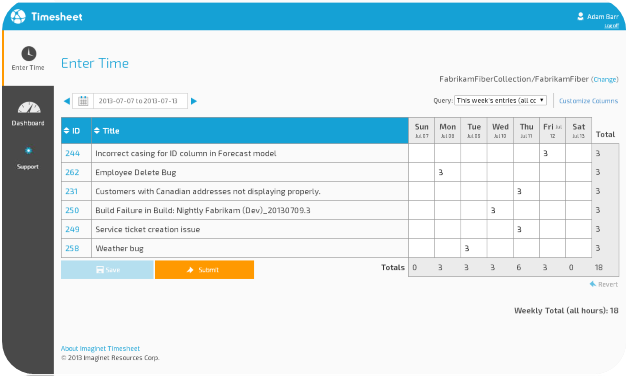Screen dimensions: 626x376
Task: Click the date range field
Action: tap(140, 101)
